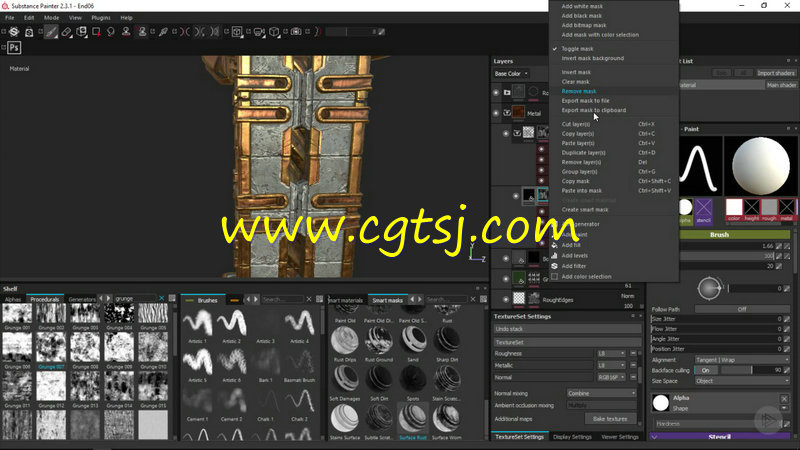Click the brush angle dial
800x450 pixels.
(x=709, y=288)
